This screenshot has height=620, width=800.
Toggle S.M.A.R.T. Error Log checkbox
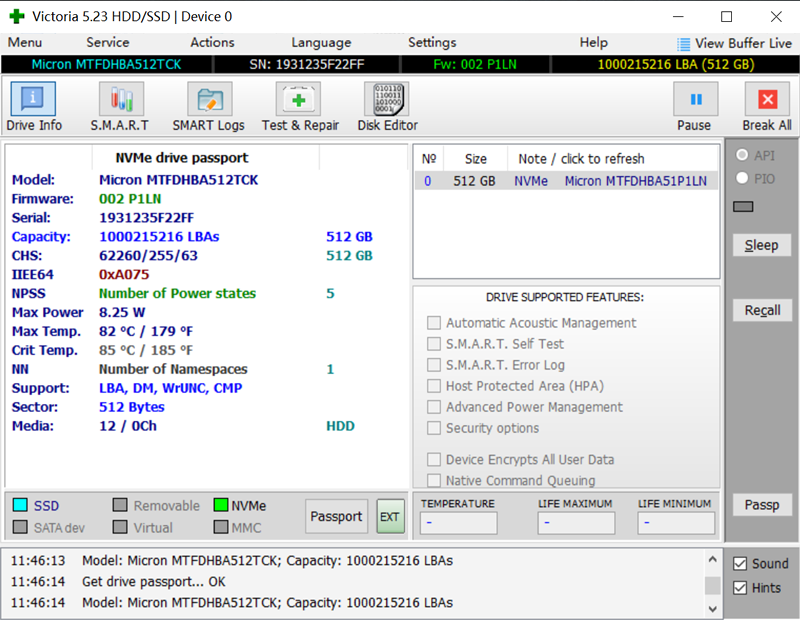(x=434, y=365)
